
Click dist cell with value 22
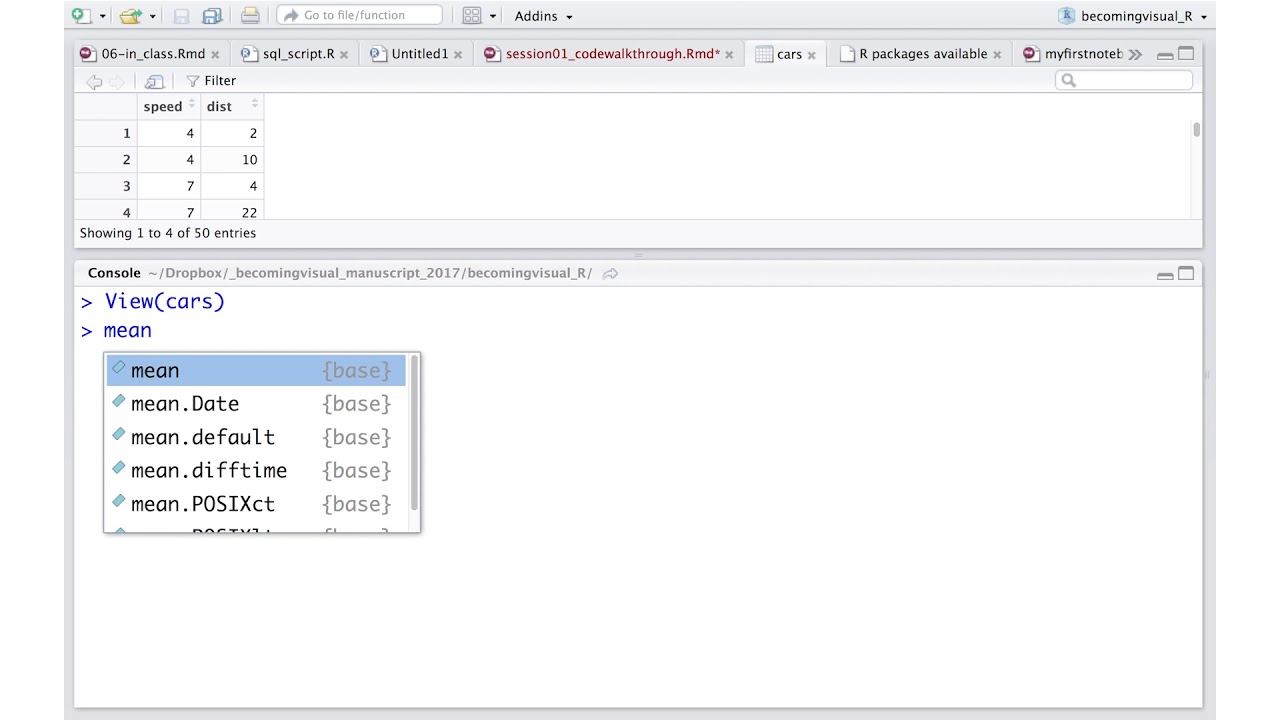tap(232, 212)
